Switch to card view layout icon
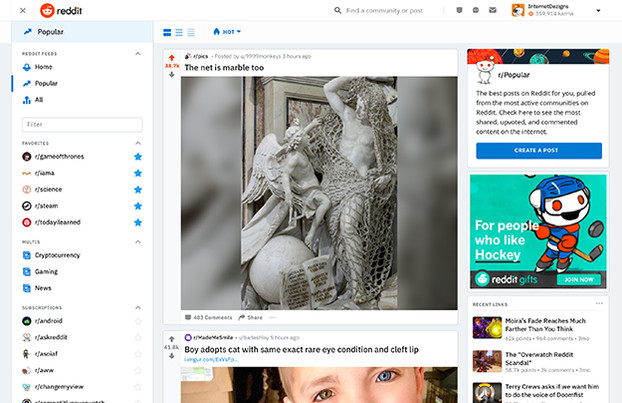The width and height of the screenshot is (622, 403). point(167,32)
